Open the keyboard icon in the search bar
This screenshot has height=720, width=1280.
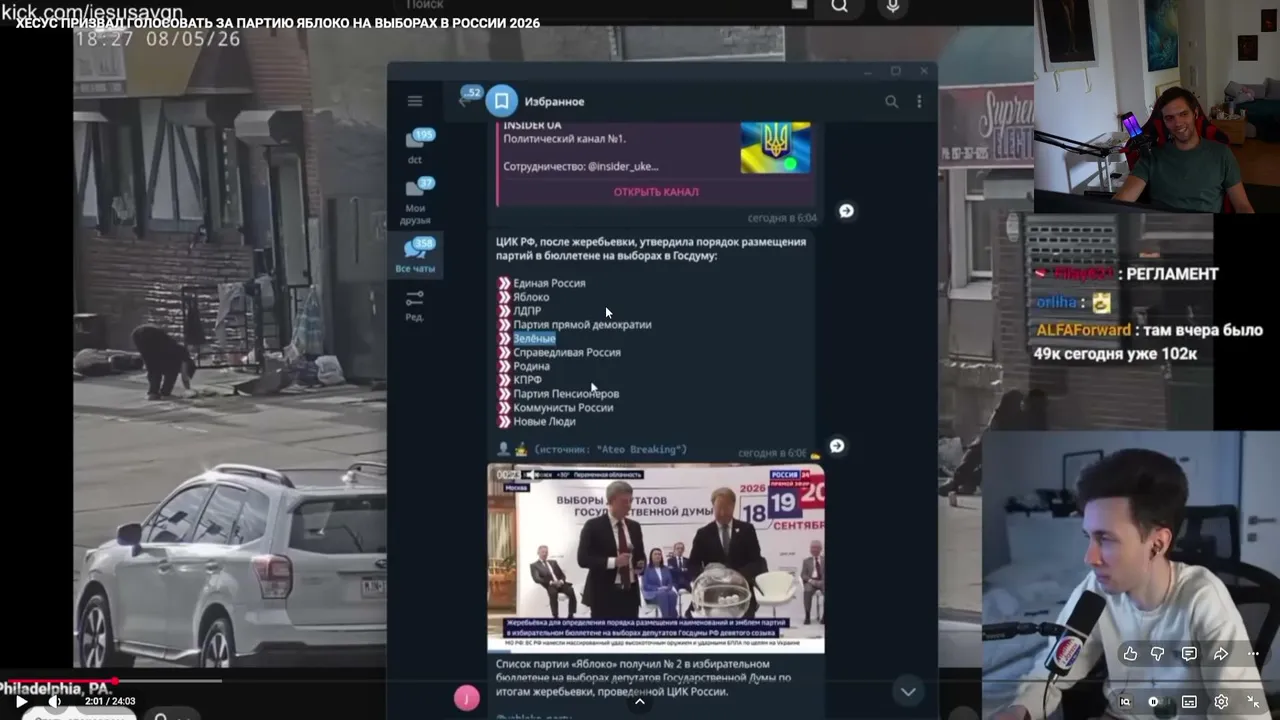(799, 5)
